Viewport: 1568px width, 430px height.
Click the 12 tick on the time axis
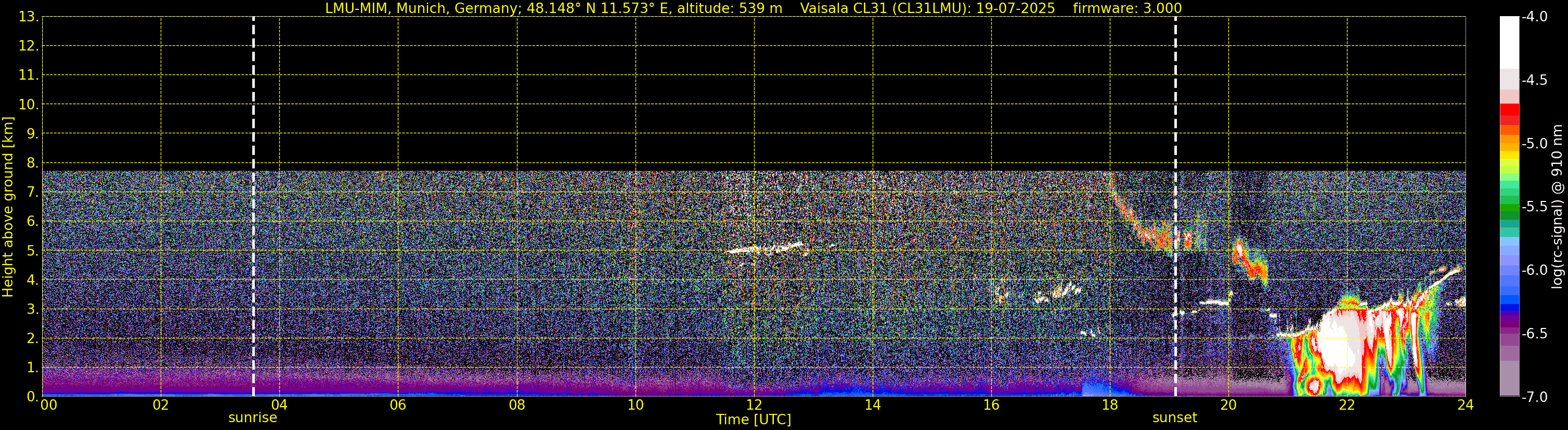[x=754, y=405]
